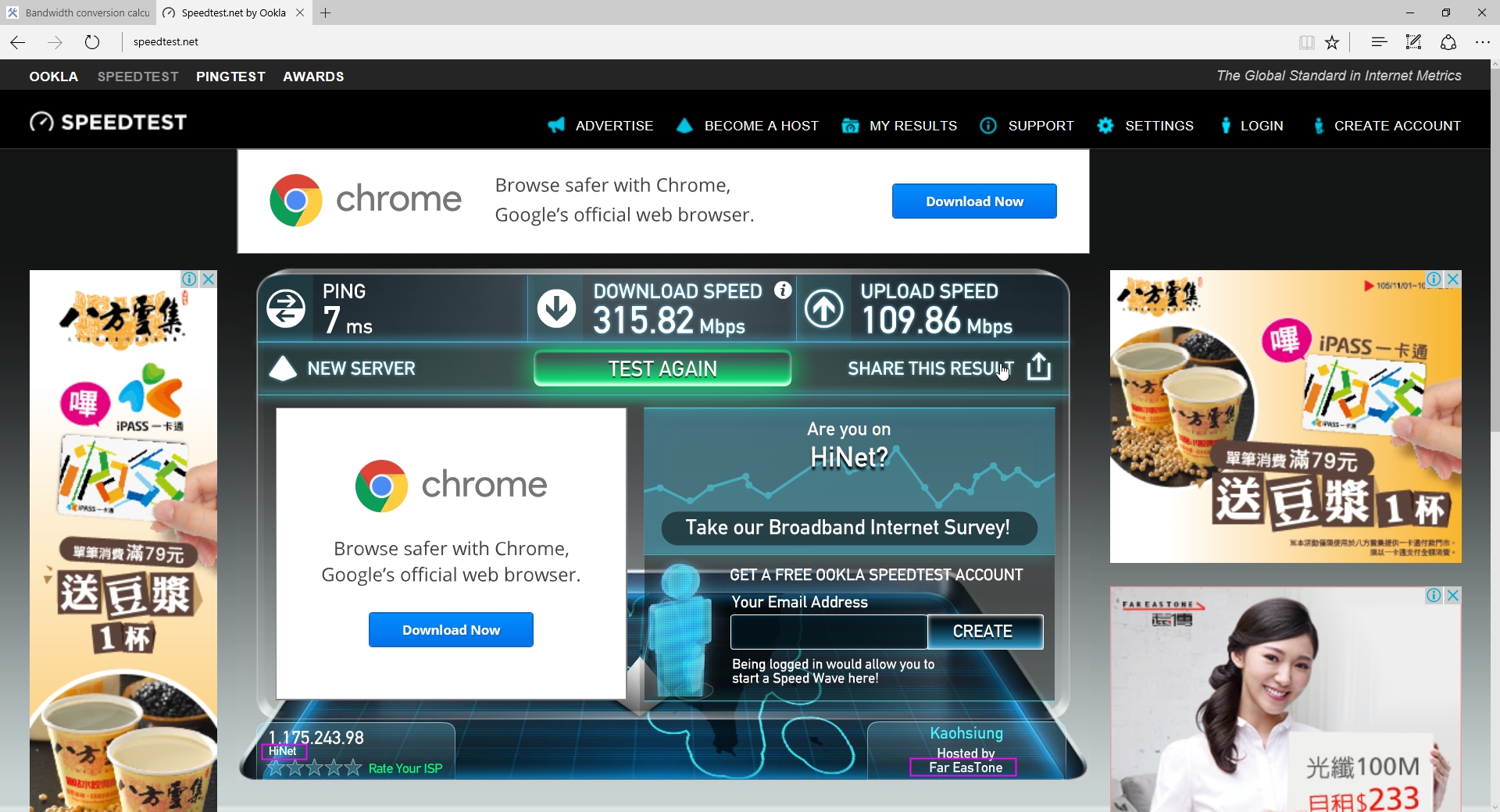Screen dimensions: 1500x812
Task: Select the Speedtest.net by Ookla tab
Action: click(233, 12)
